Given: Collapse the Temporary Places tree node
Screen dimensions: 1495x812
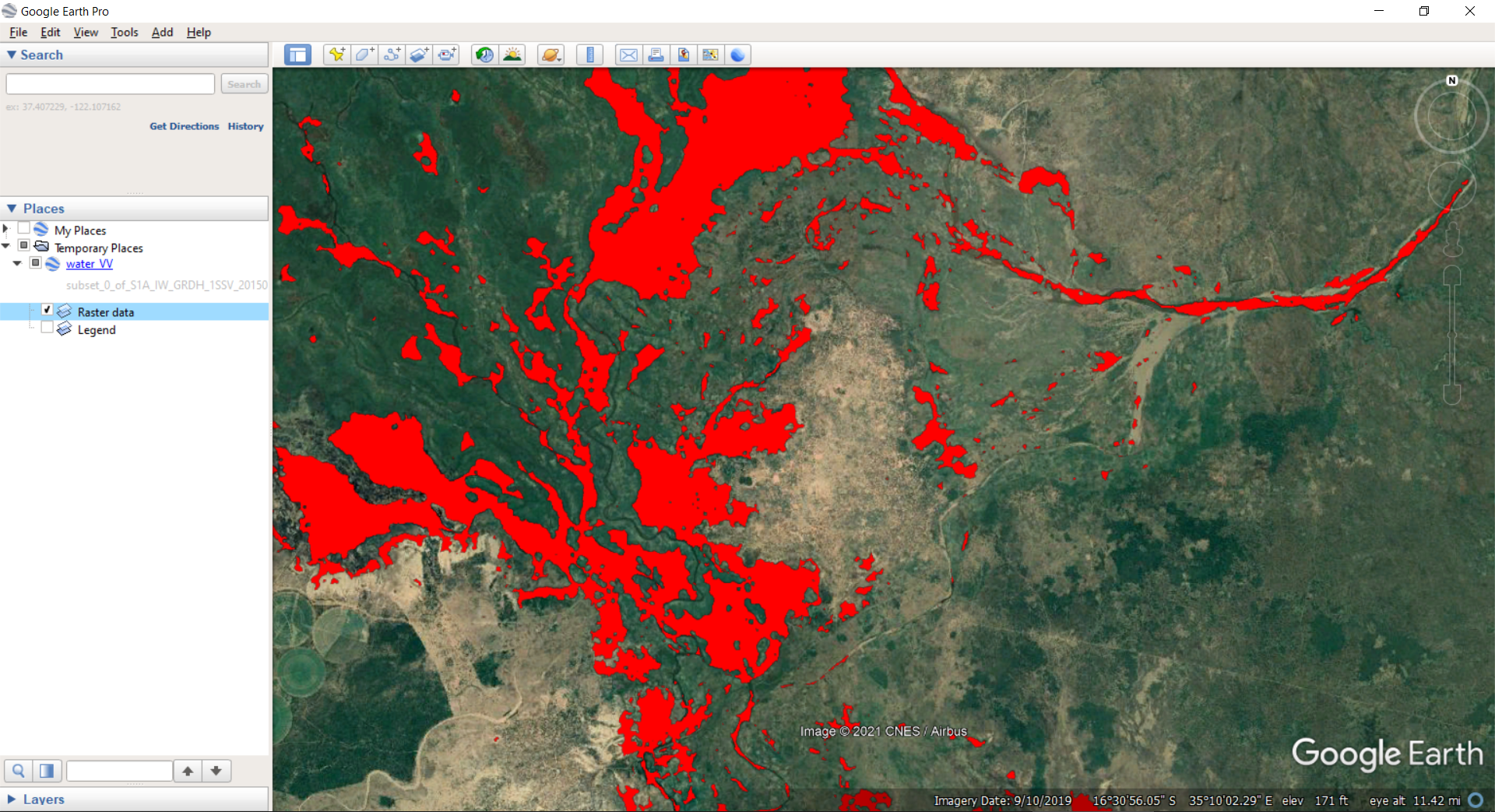Looking at the screenshot, I should pos(5,246).
